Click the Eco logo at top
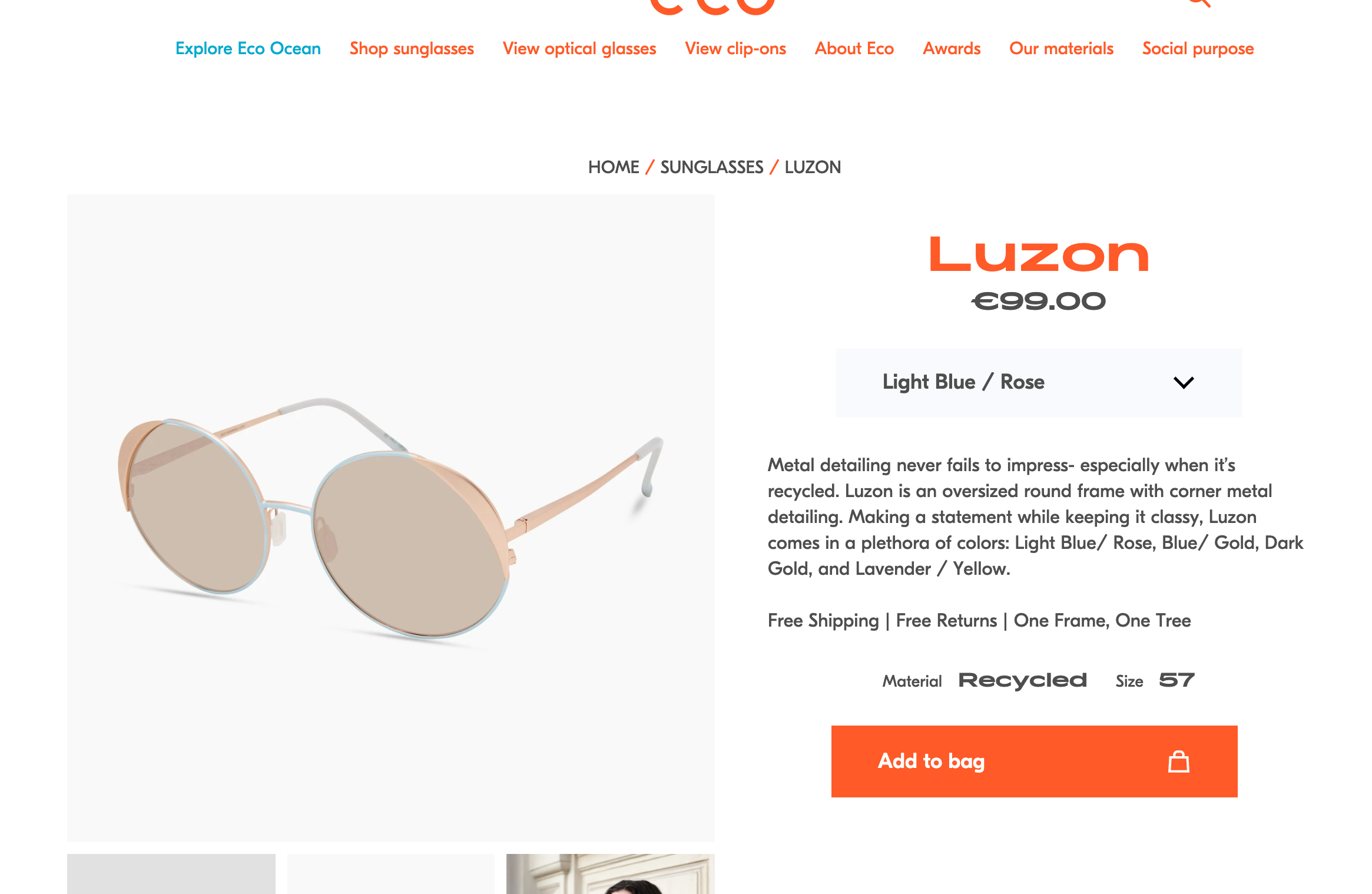Screen dimensions: 1372x894 (x=712, y=7)
